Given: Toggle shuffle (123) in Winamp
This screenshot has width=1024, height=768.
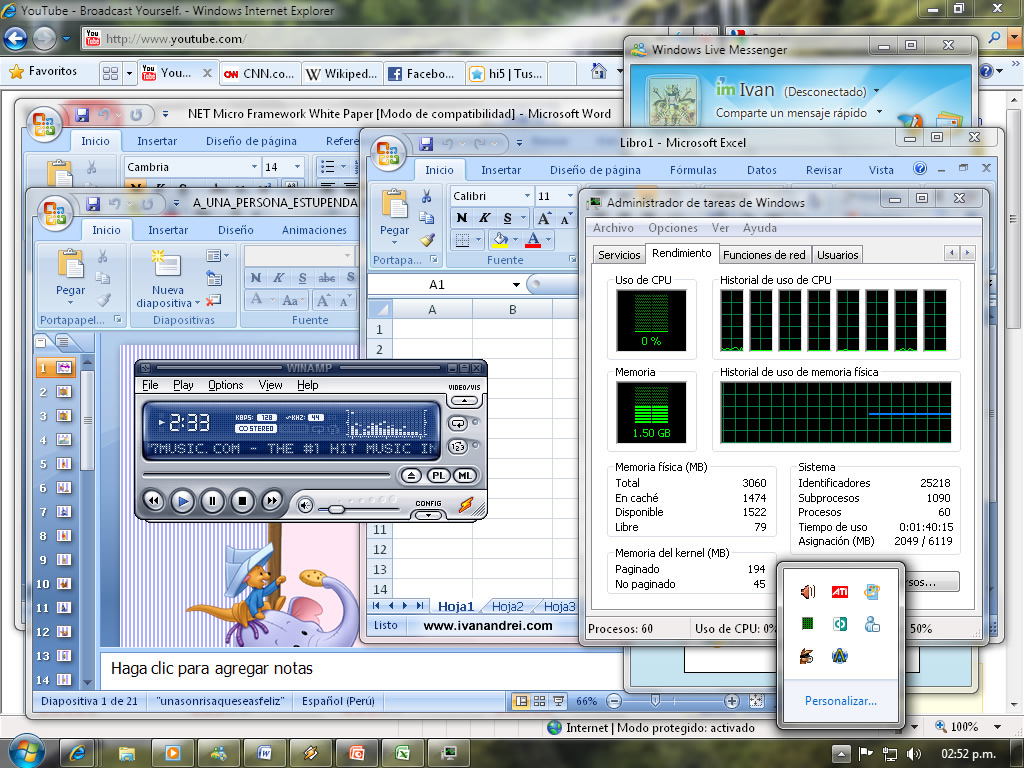Looking at the screenshot, I should pos(458,447).
